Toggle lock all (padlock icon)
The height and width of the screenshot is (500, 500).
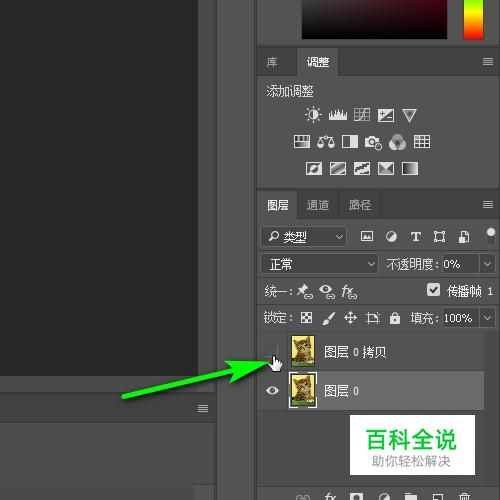(x=395, y=318)
